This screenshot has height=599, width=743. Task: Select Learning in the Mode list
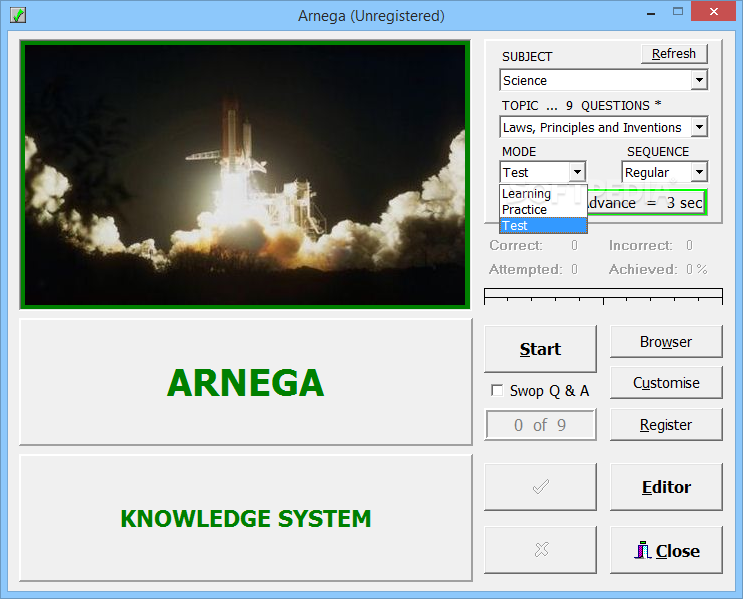coord(544,193)
